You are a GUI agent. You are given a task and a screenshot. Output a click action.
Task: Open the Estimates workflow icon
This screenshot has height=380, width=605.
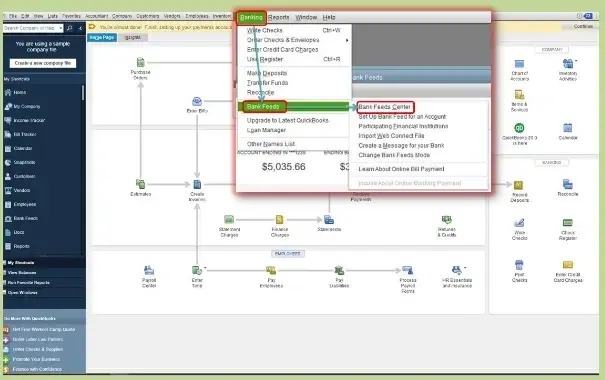tap(140, 184)
